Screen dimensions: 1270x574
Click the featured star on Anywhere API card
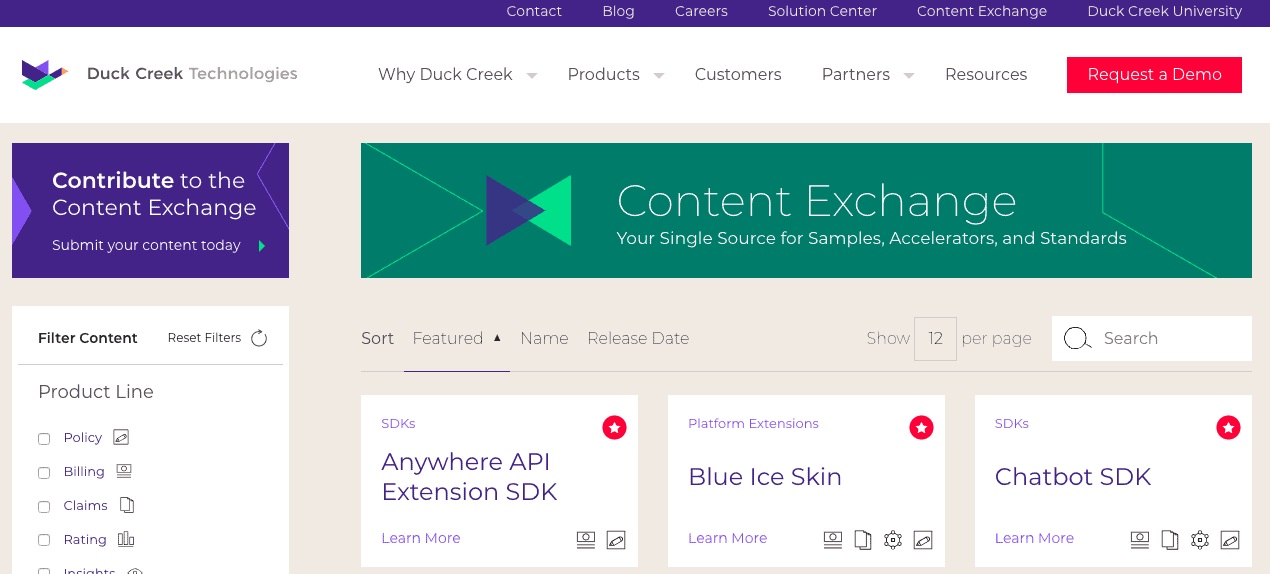[614, 428]
